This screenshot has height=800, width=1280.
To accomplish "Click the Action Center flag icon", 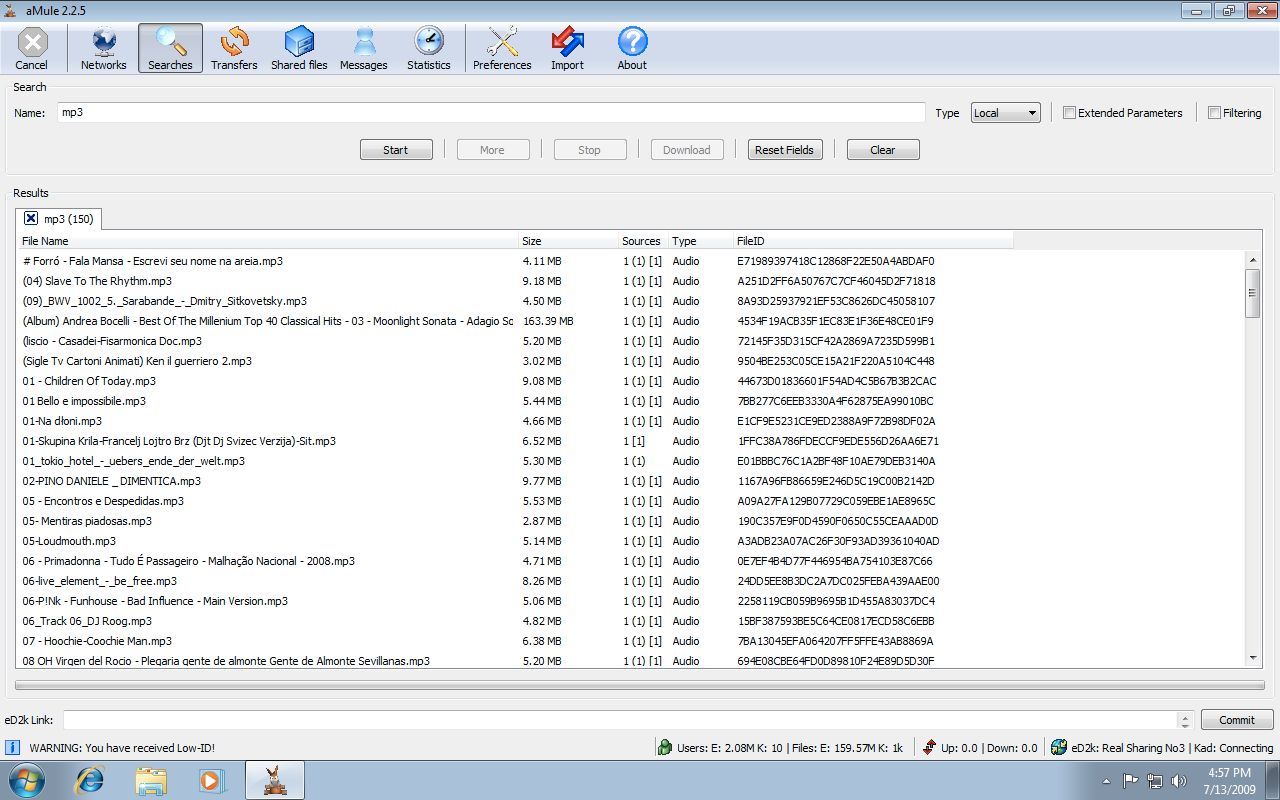I will coord(1131,781).
